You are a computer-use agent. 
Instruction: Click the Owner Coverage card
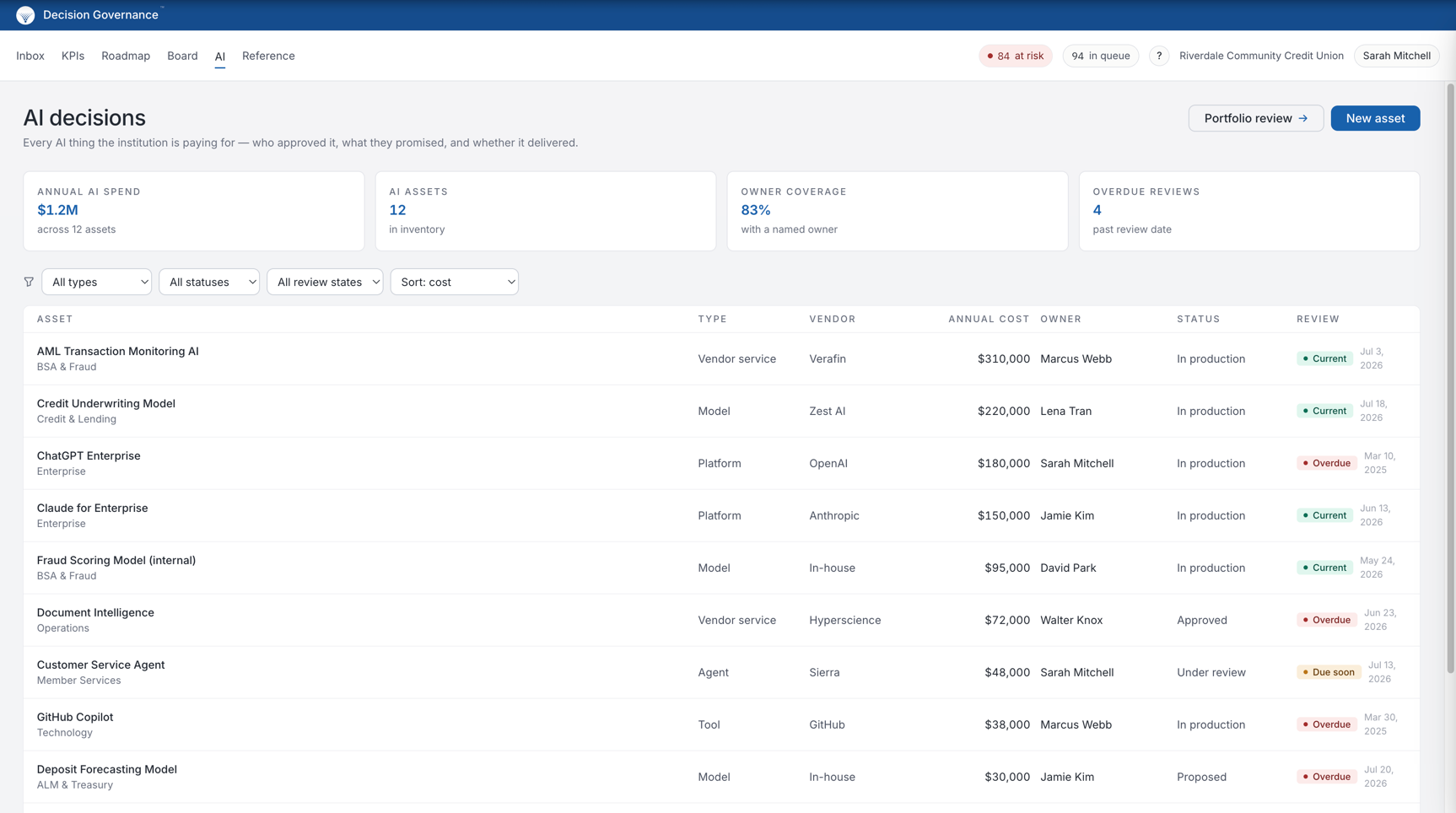click(898, 211)
